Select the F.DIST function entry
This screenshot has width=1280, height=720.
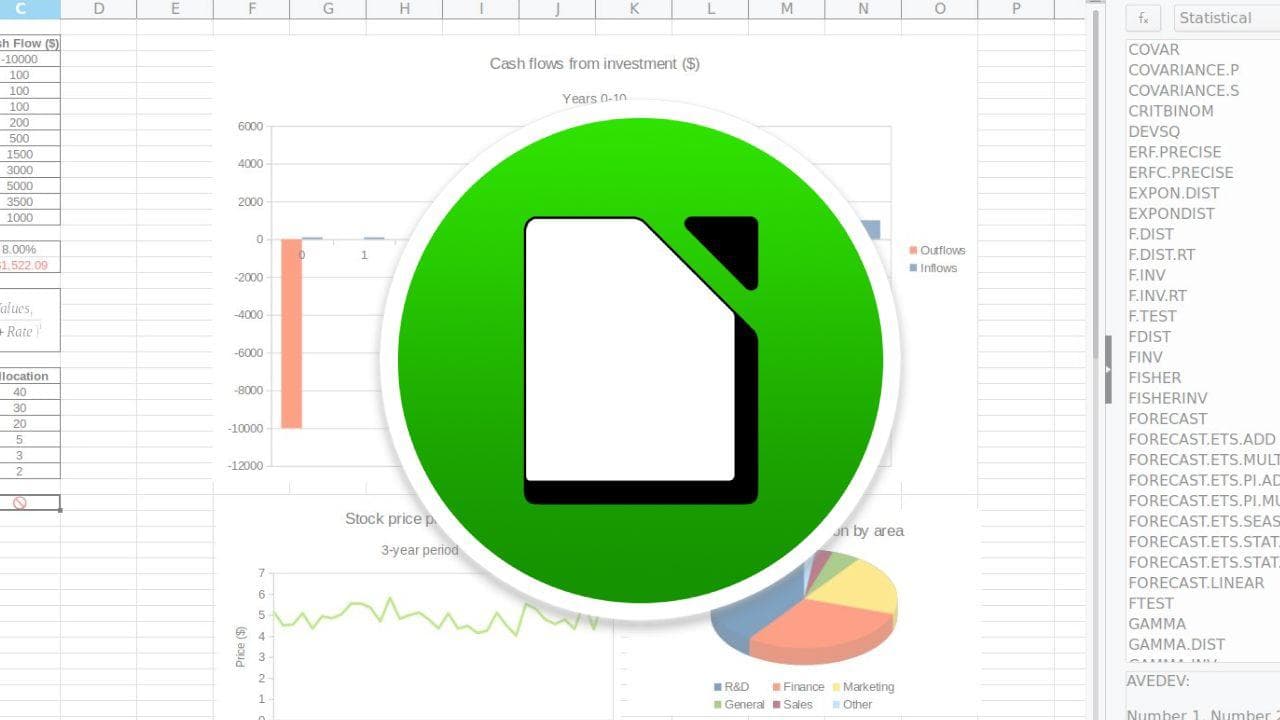pyautogui.click(x=1150, y=234)
